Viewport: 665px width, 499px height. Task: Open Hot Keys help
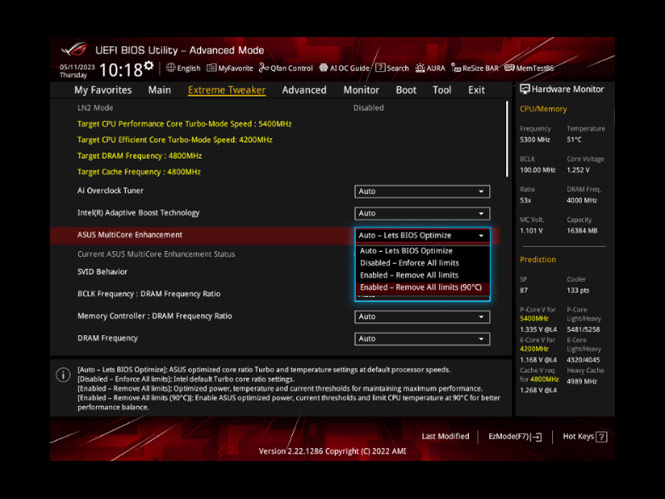click(584, 437)
